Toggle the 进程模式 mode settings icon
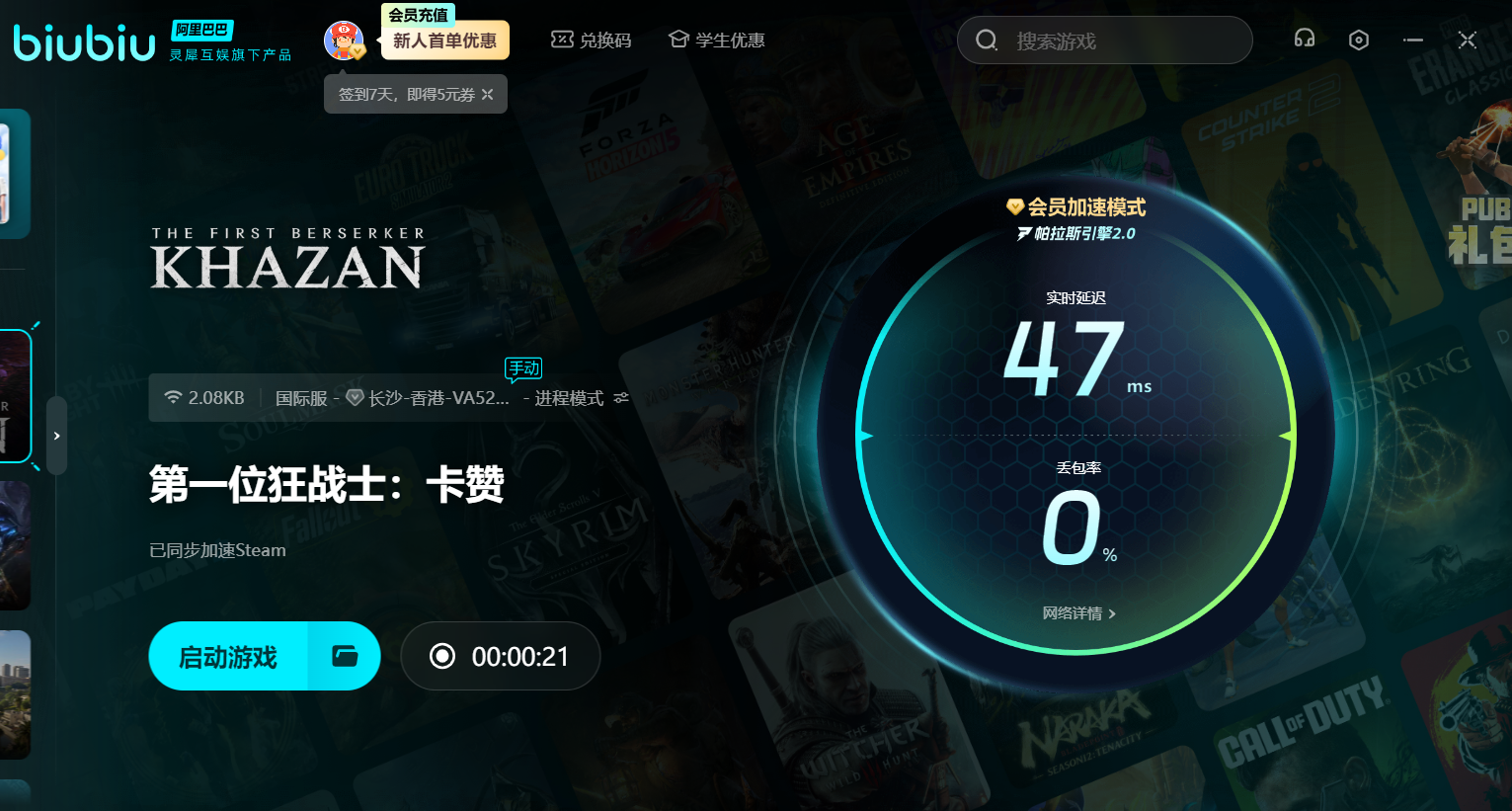This screenshot has height=811, width=1512. pos(621,398)
